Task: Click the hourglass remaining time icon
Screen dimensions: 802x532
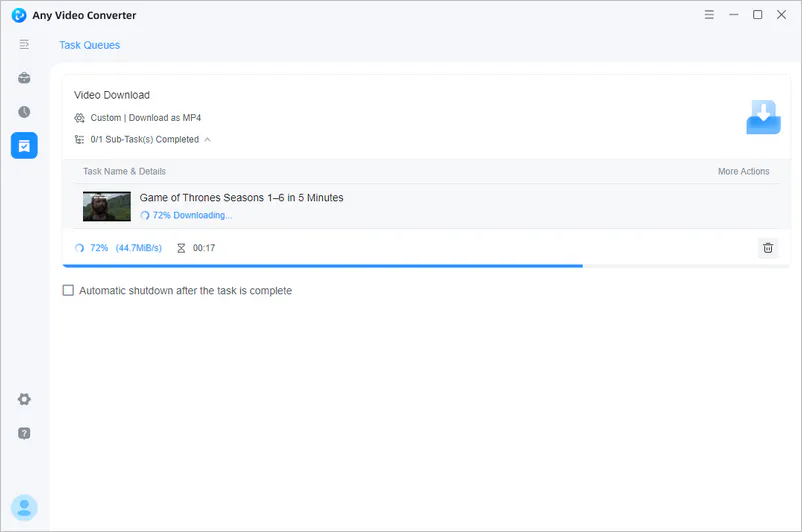Action: (x=181, y=248)
